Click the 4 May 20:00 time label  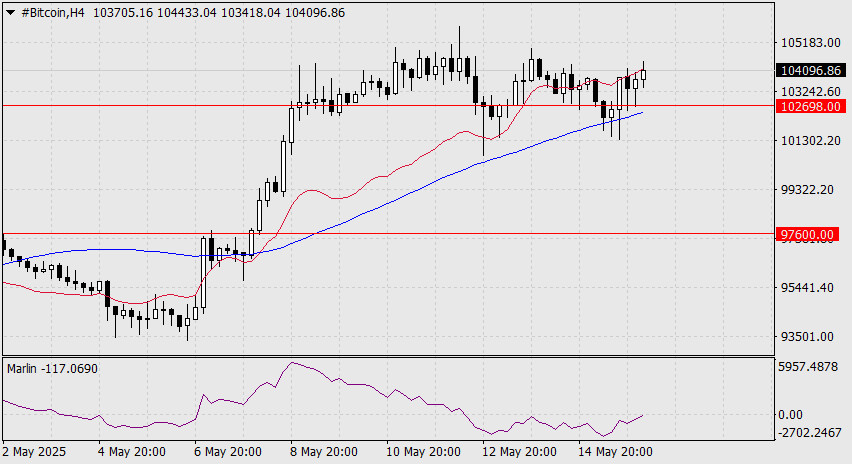pyautogui.click(x=132, y=452)
